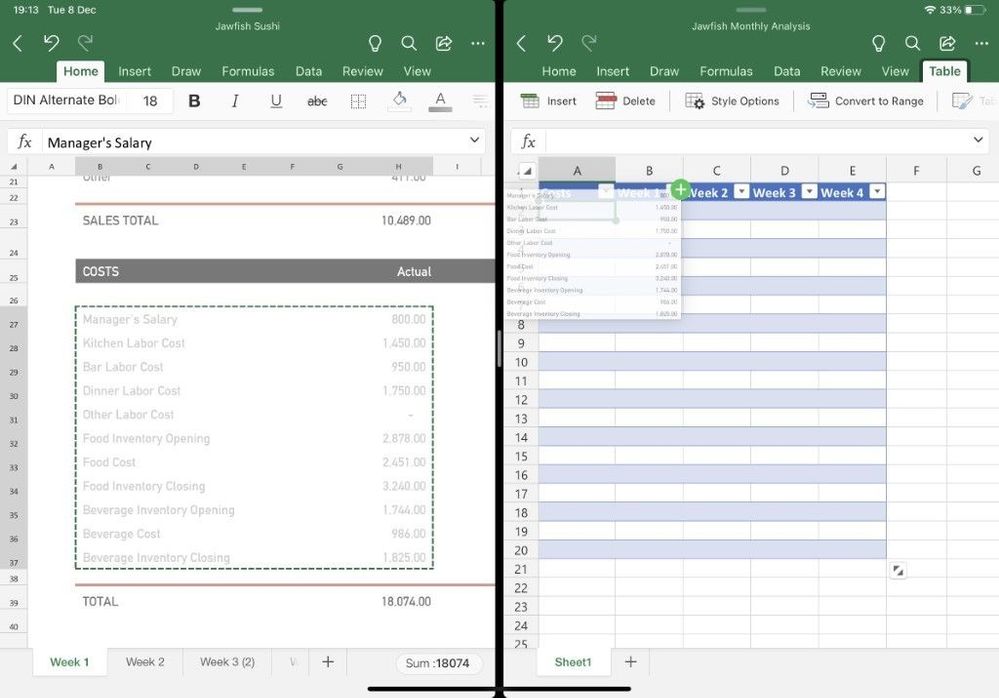999x698 pixels.
Task: Open cell borders tool in left ribbon
Action: [x=358, y=101]
